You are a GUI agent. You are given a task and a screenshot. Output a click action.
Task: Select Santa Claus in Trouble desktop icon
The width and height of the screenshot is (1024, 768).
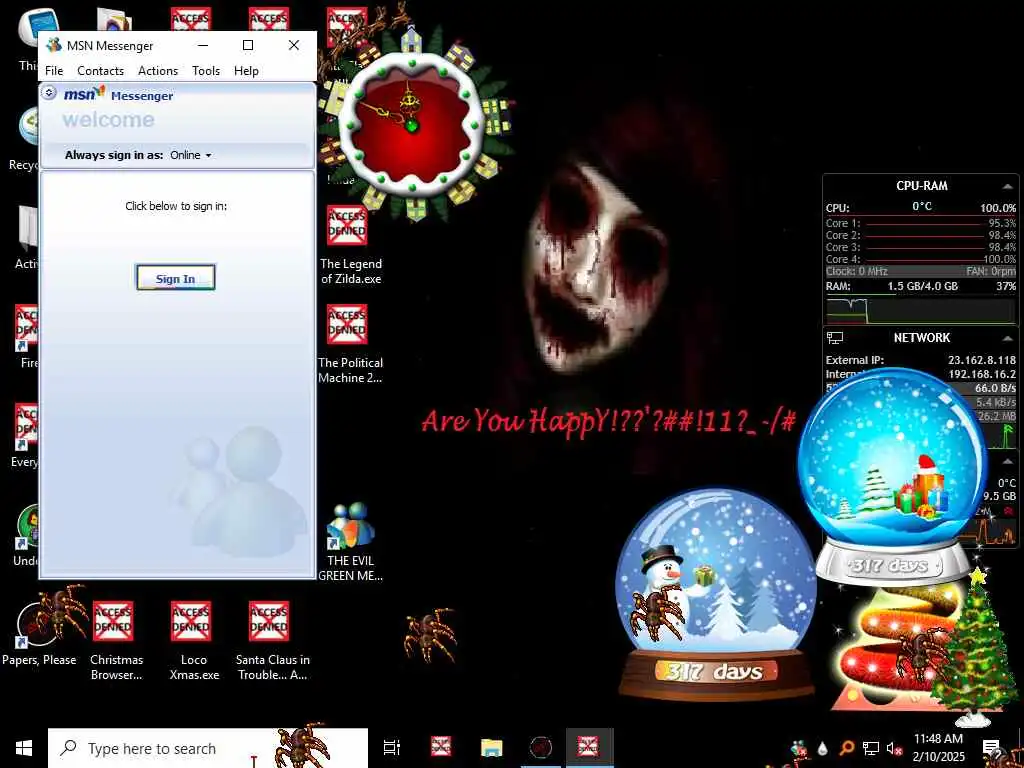pyautogui.click(x=272, y=641)
